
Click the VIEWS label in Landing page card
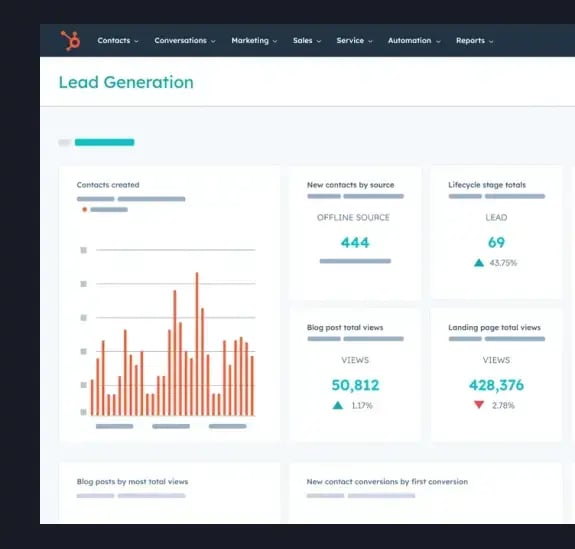click(x=496, y=360)
